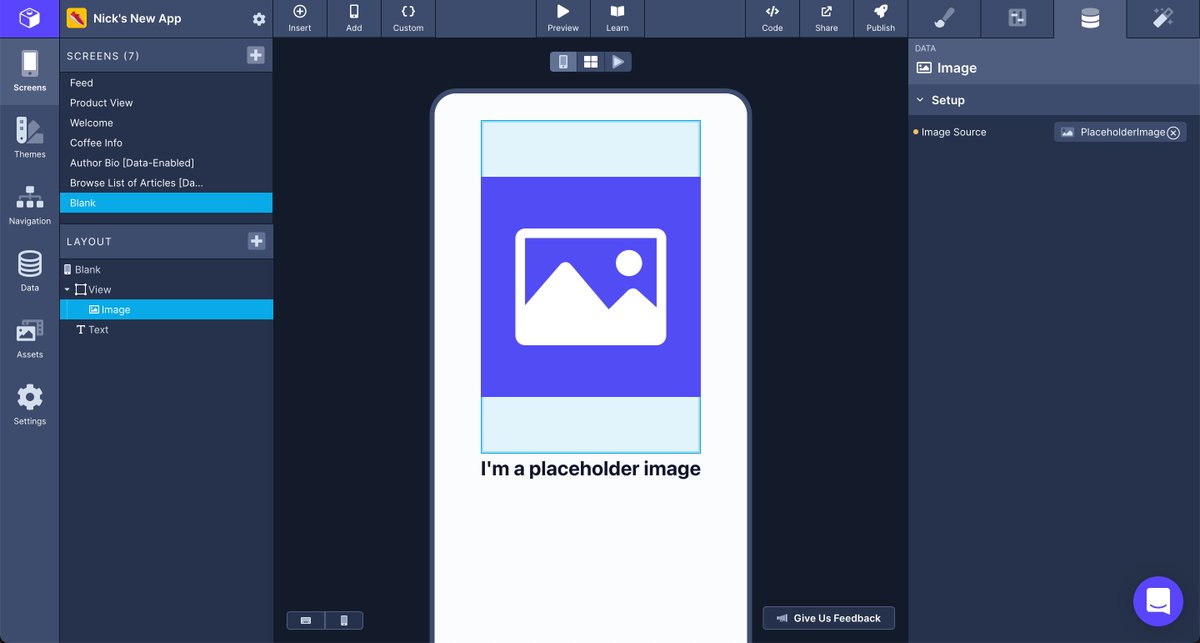Open the Assets panel from the sidebar
Viewport: 1200px width, 643px height.
[29, 338]
